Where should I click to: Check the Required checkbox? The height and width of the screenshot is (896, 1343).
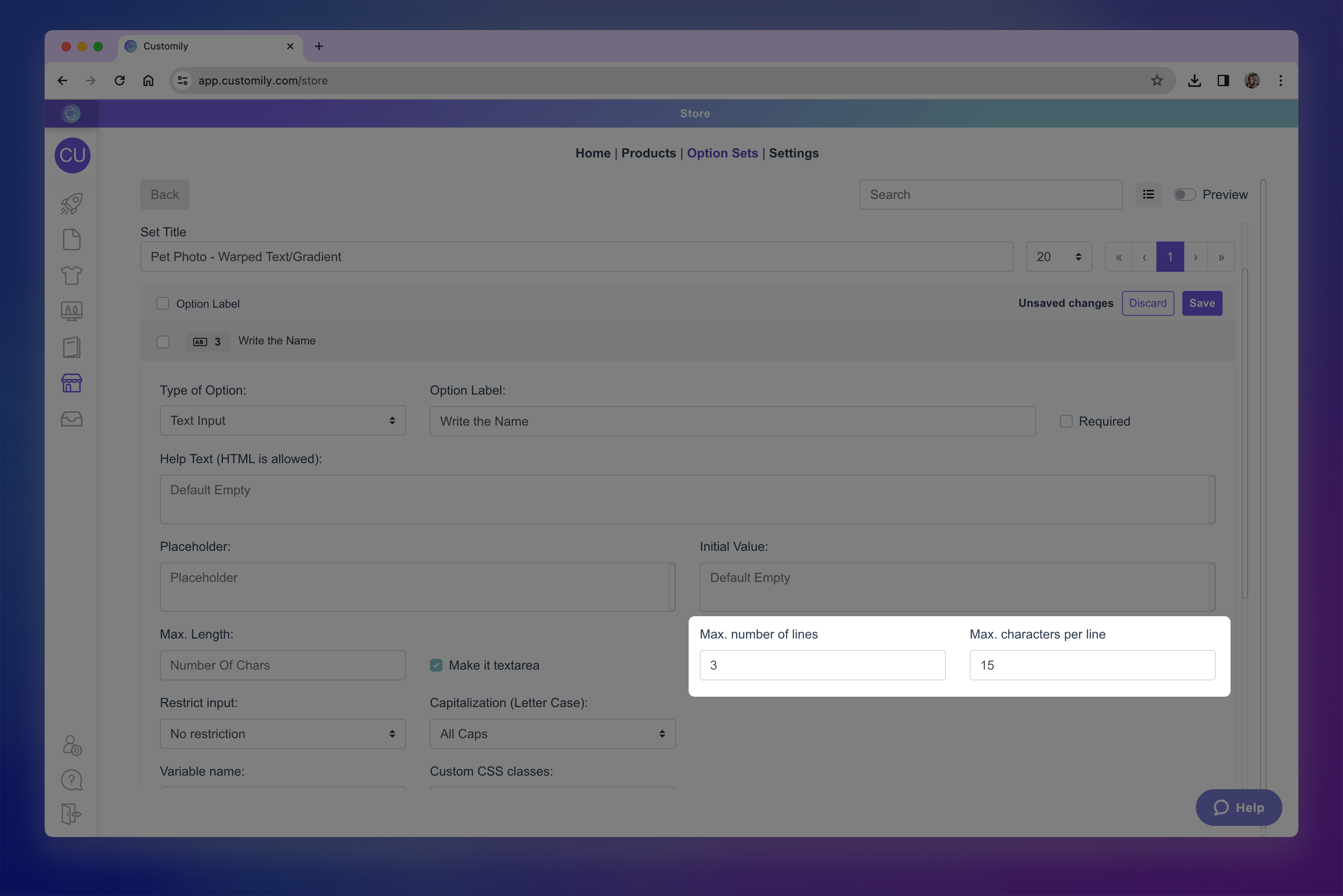pyautogui.click(x=1066, y=421)
